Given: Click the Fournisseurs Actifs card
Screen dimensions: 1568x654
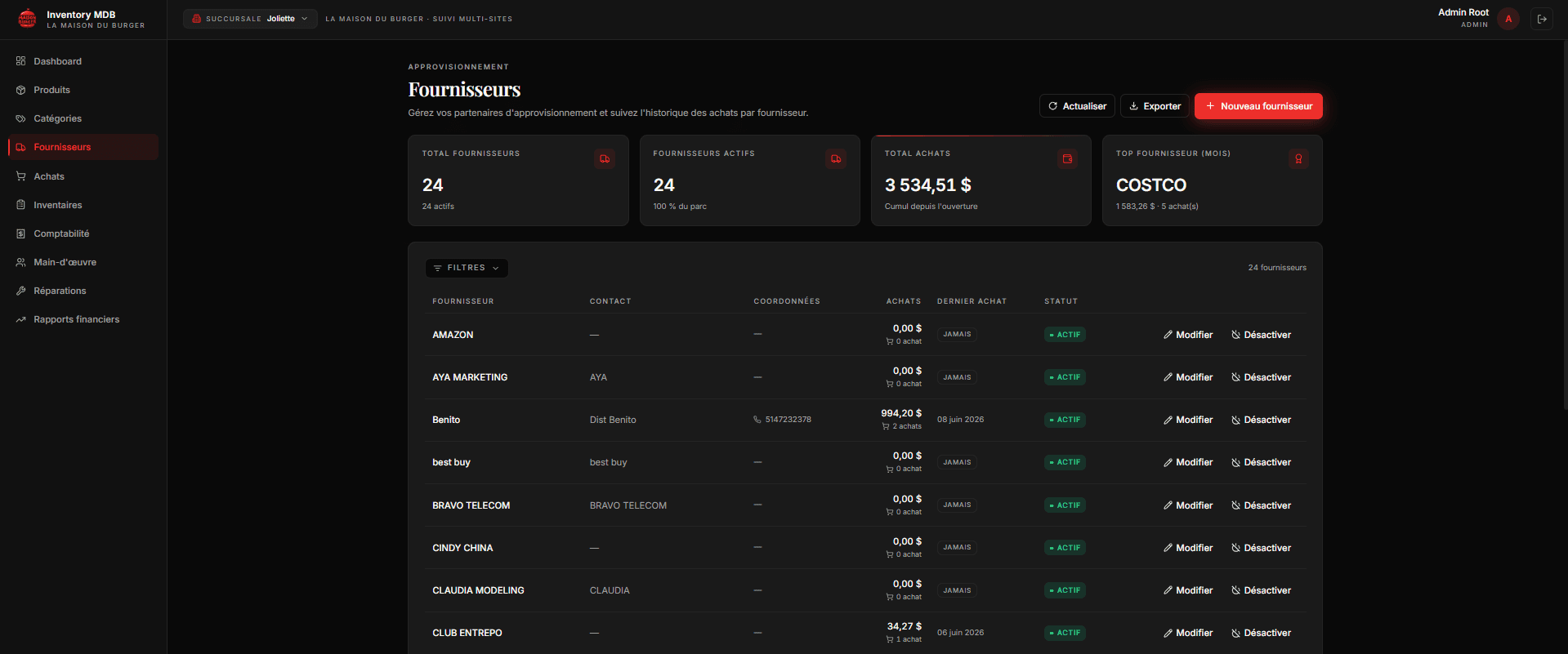Looking at the screenshot, I should (750, 180).
